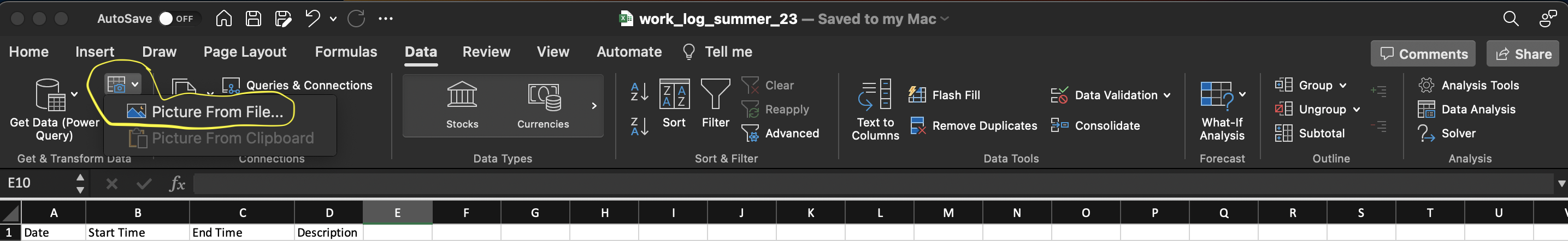Click the Save icon
The height and width of the screenshot is (241, 1568).
click(253, 19)
